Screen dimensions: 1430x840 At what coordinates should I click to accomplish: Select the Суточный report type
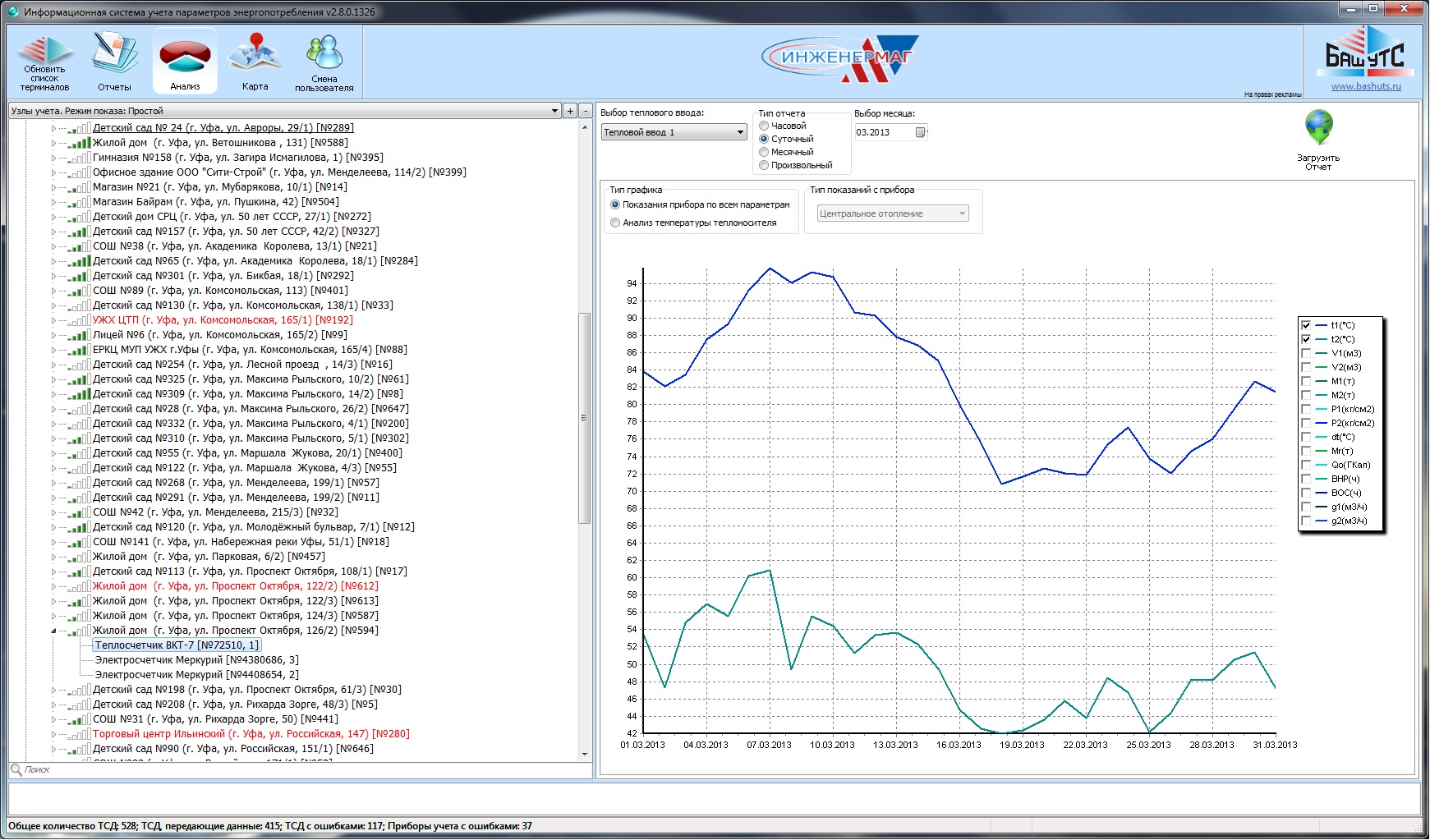tap(764, 139)
